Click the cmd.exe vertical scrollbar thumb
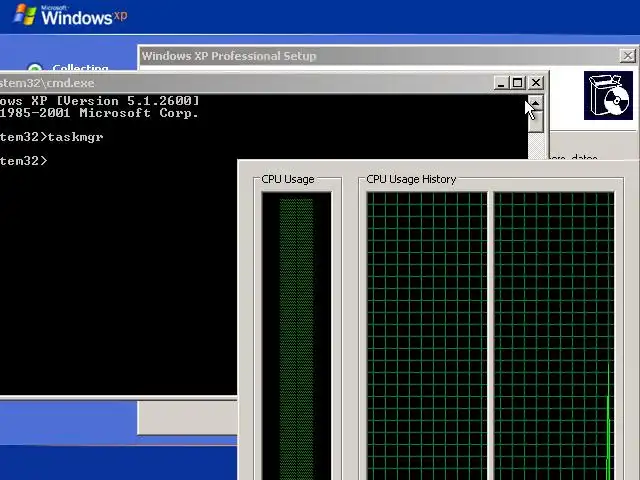 (536, 122)
